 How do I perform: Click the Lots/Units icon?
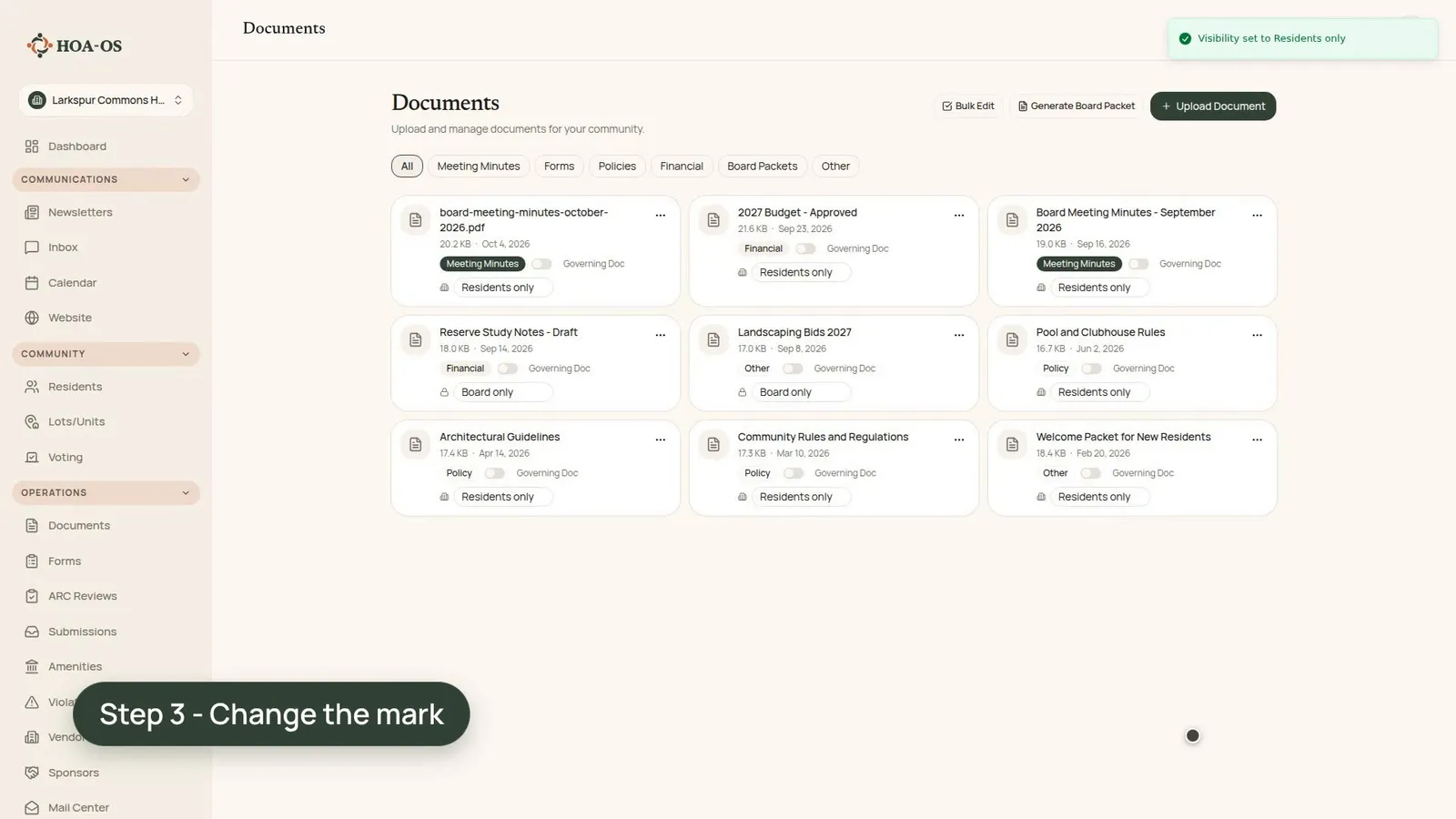pyautogui.click(x=32, y=421)
